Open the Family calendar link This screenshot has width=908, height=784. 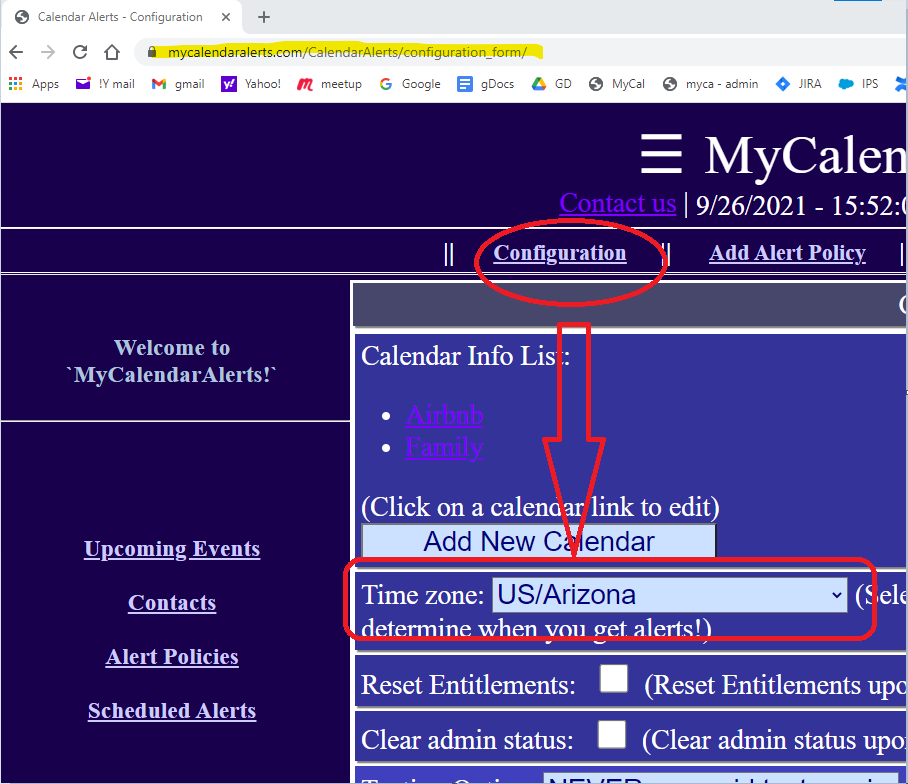(445, 447)
